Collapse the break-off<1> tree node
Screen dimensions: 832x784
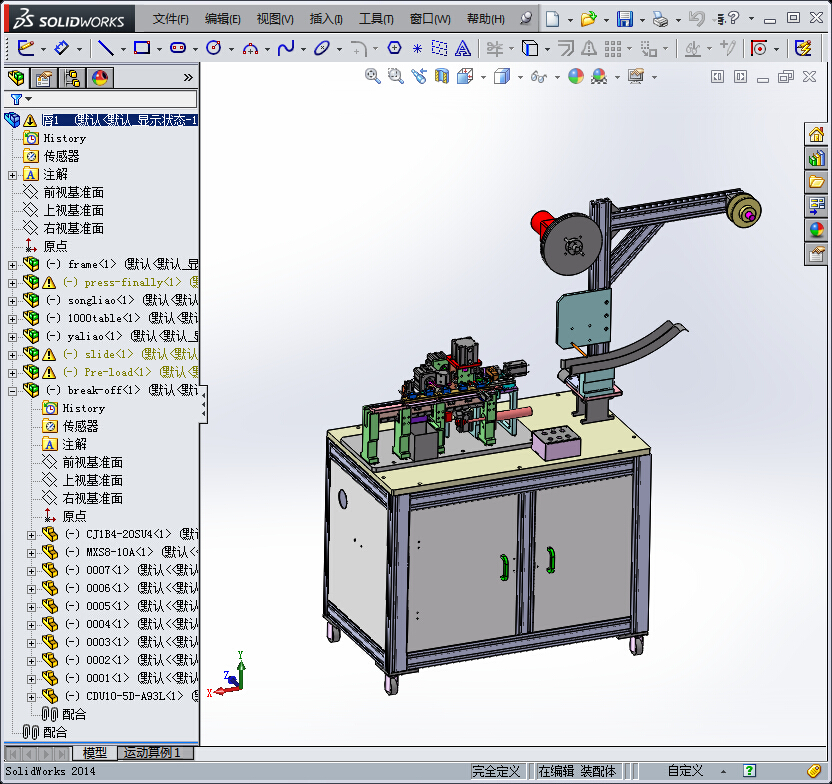pos(12,391)
